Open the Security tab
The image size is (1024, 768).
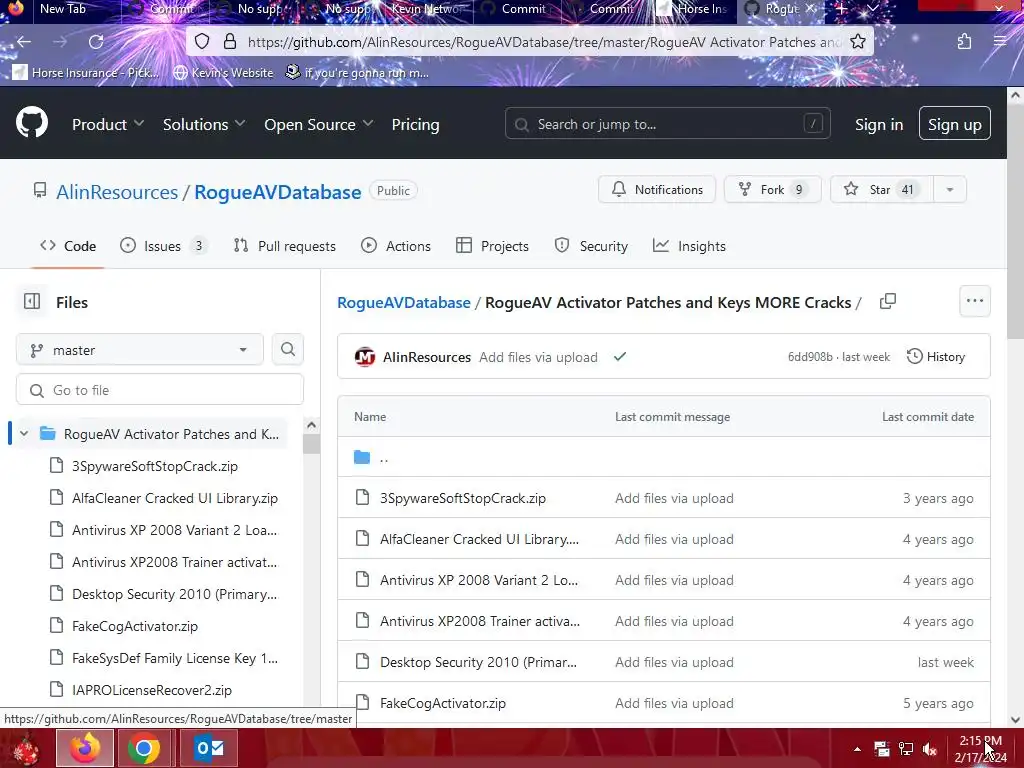[x=591, y=246]
